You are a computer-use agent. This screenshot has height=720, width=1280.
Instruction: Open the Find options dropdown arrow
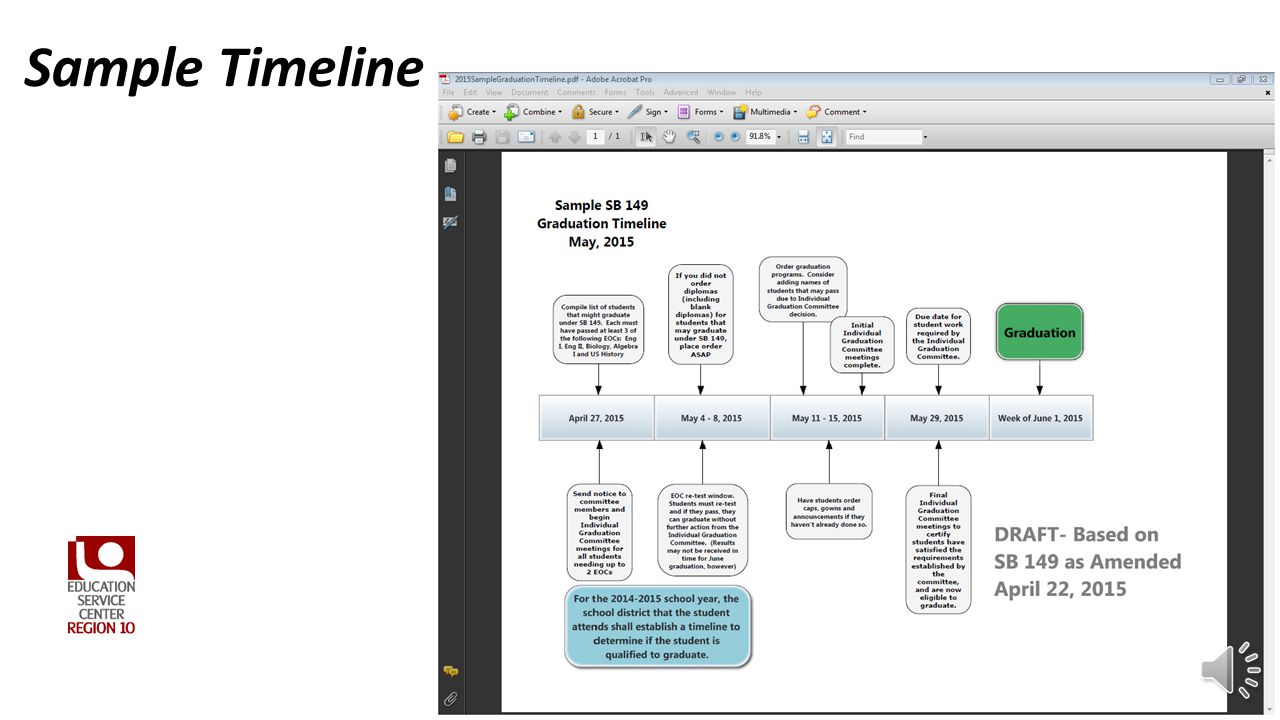(x=926, y=137)
